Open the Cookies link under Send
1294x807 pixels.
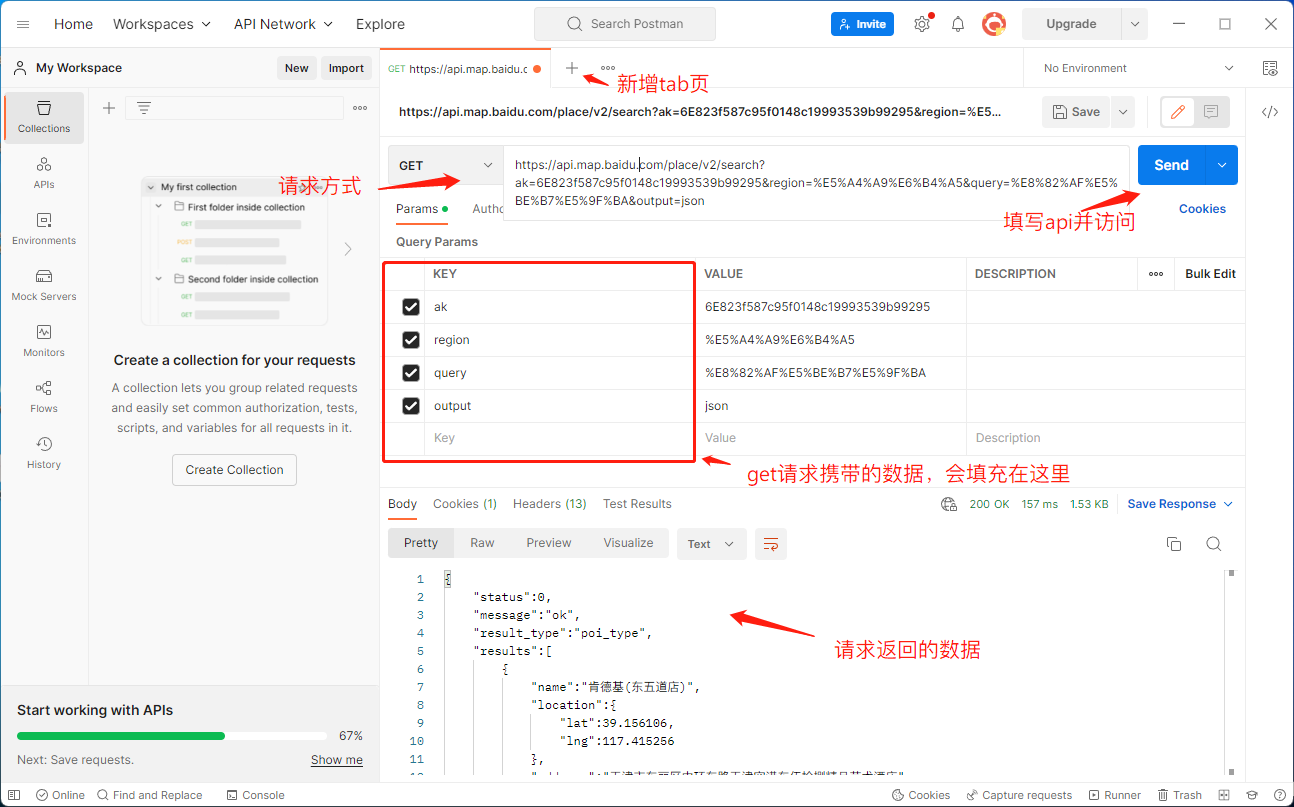tap(1202, 209)
